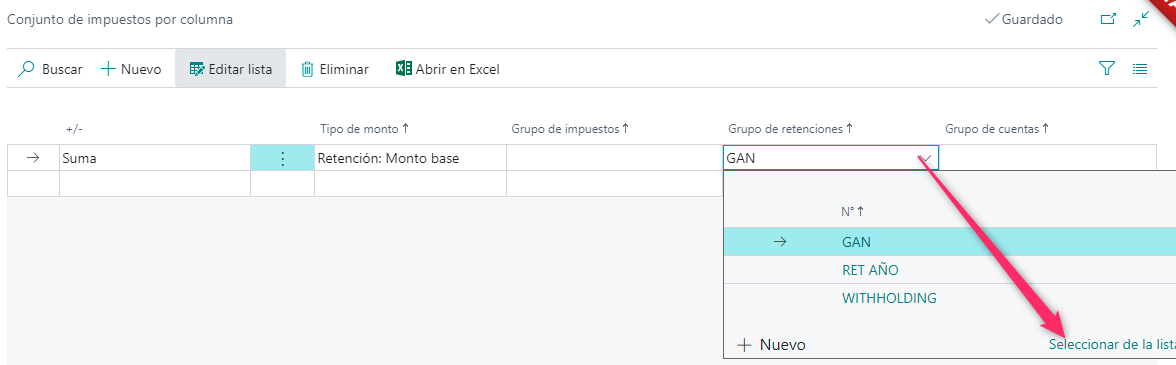The height and width of the screenshot is (365, 1176).
Task: Open the filter pane icon
Action: (x=1106, y=69)
